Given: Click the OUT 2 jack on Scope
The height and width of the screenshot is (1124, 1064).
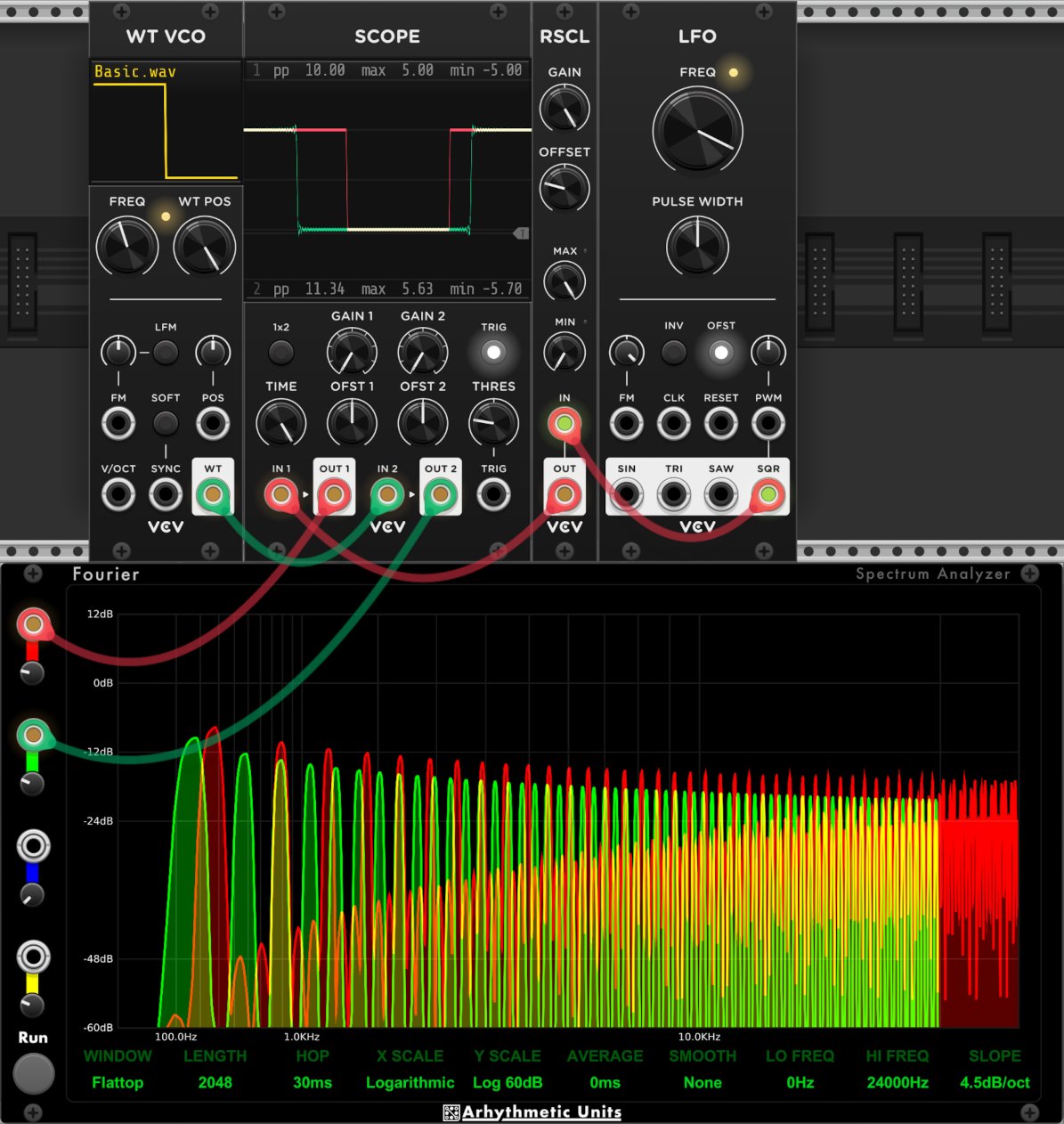Looking at the screenshot, I should 441,493.
